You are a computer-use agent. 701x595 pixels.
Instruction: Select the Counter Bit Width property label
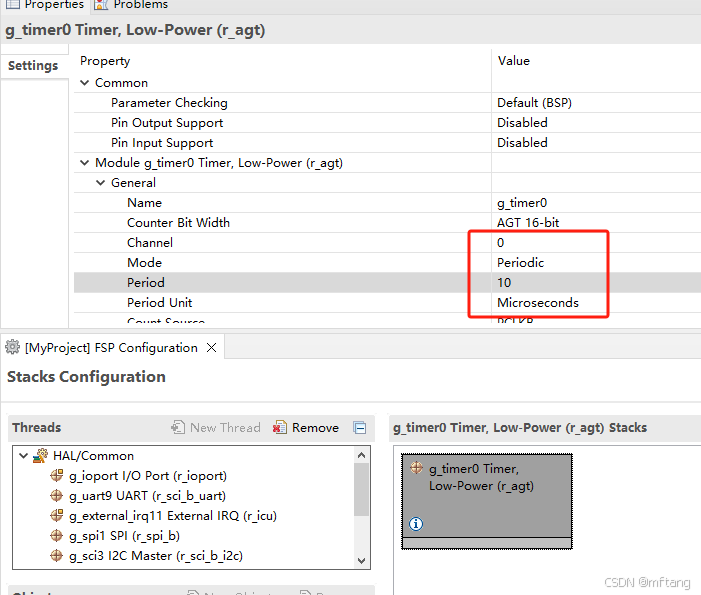178,223
